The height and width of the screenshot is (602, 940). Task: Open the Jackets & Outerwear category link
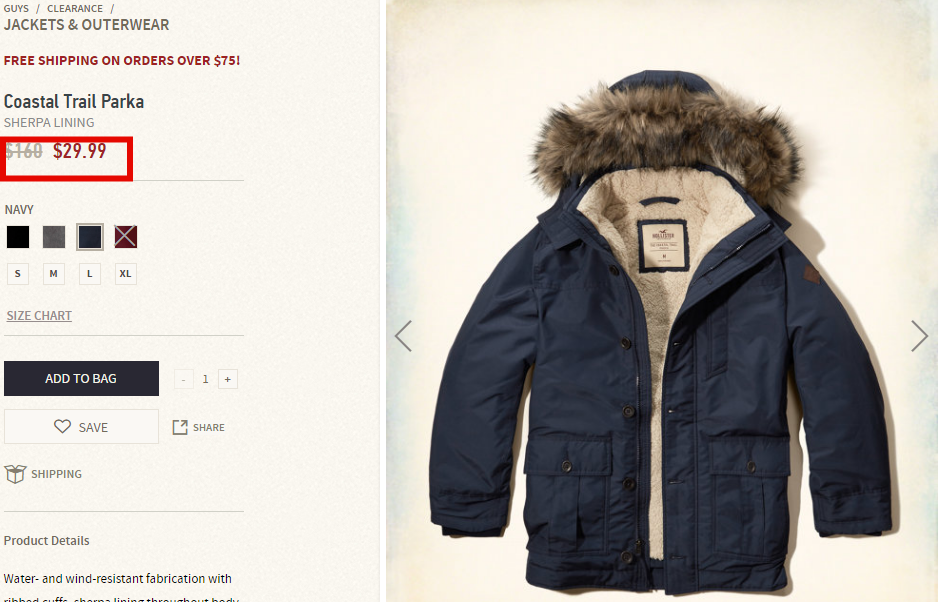pyautogui.click(x=86, y=25)
